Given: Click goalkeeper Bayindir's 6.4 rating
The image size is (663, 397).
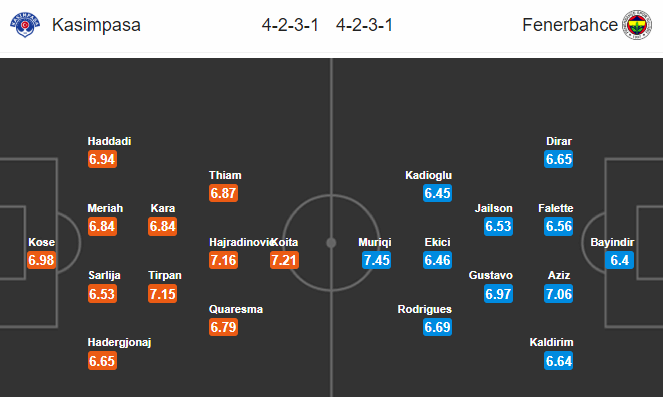Looking at the screenshot, I should 619,260.
